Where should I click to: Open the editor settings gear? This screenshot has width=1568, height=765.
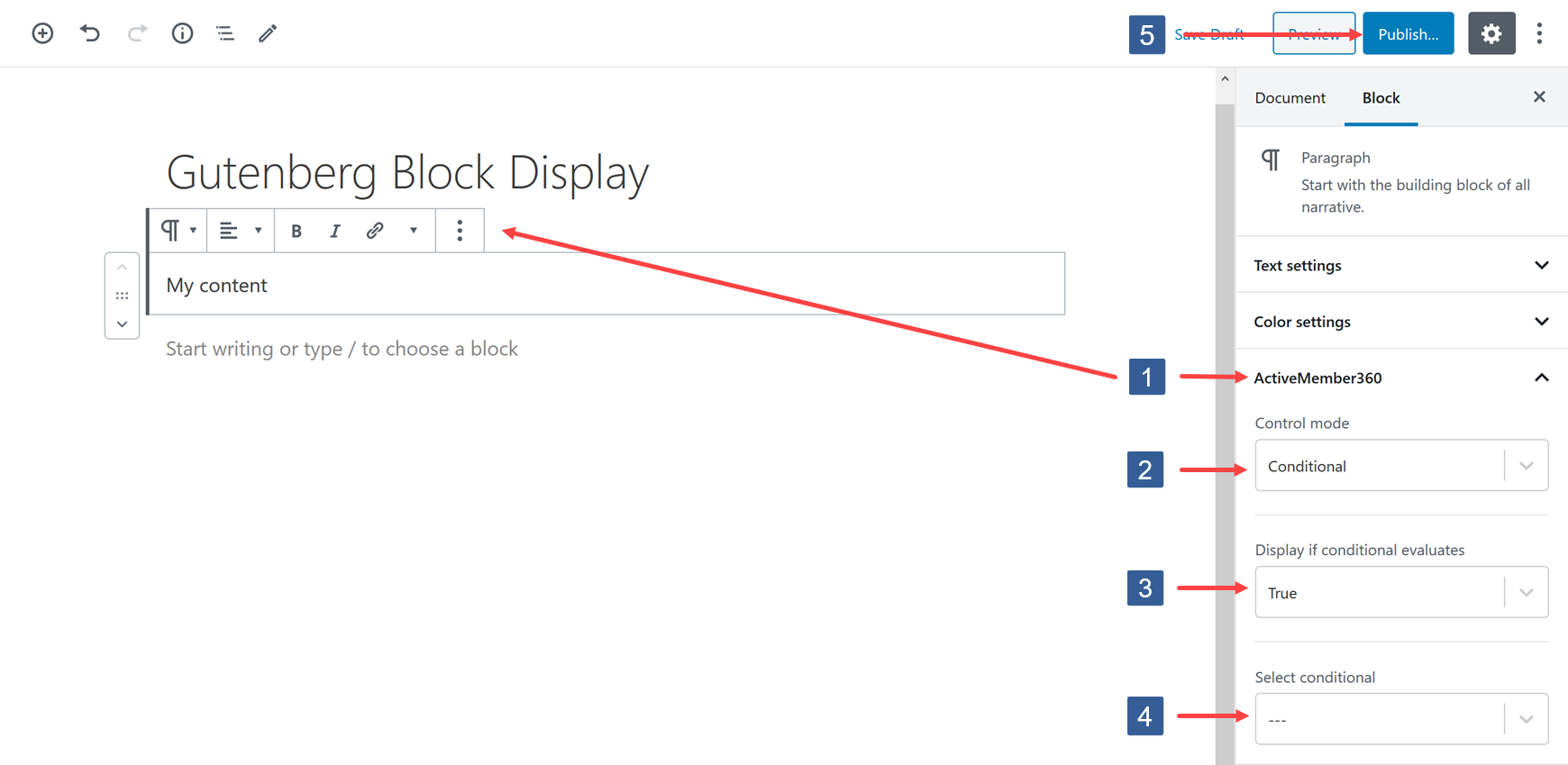1491,33
